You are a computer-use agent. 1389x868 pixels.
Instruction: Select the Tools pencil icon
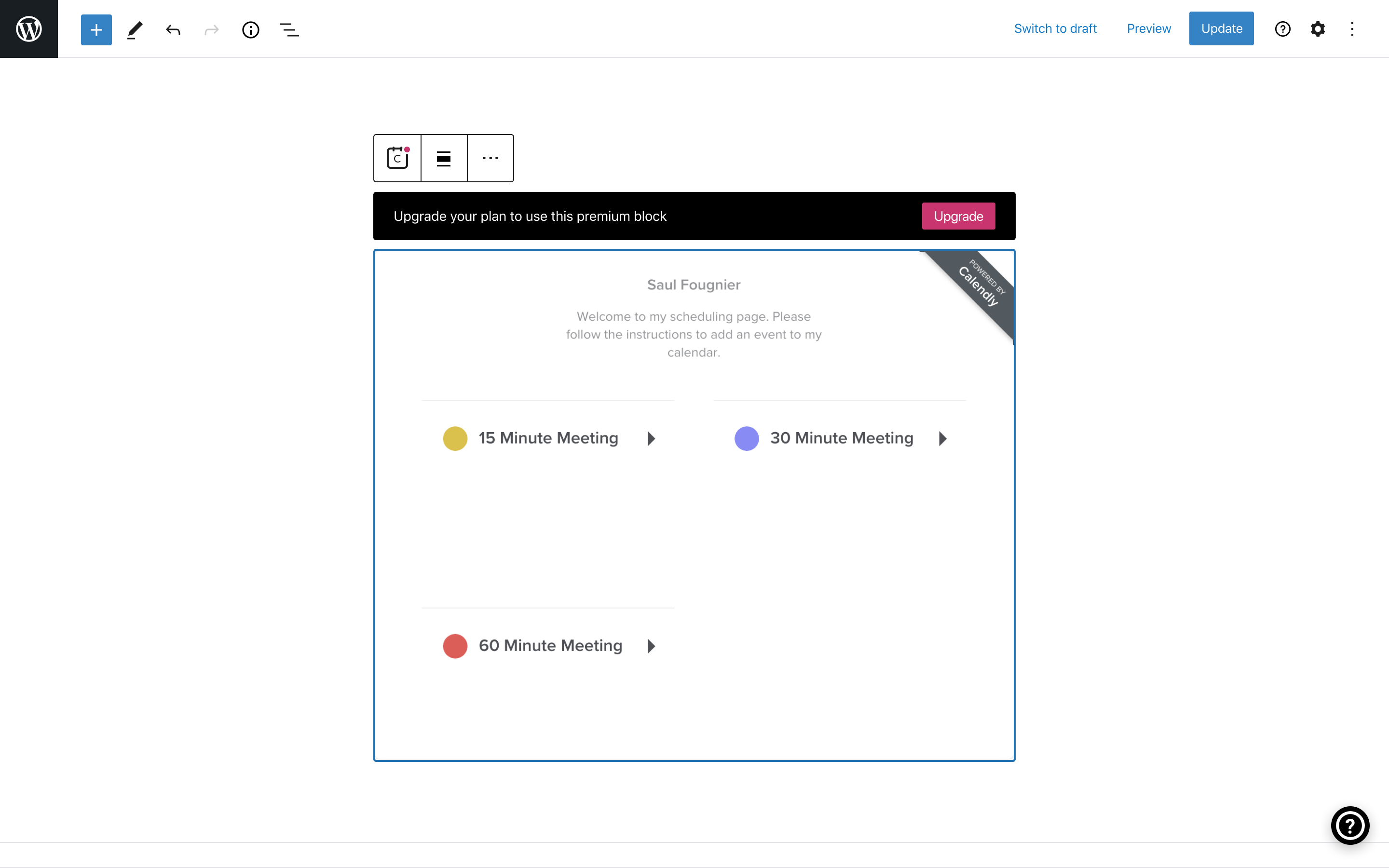point(135,29)
